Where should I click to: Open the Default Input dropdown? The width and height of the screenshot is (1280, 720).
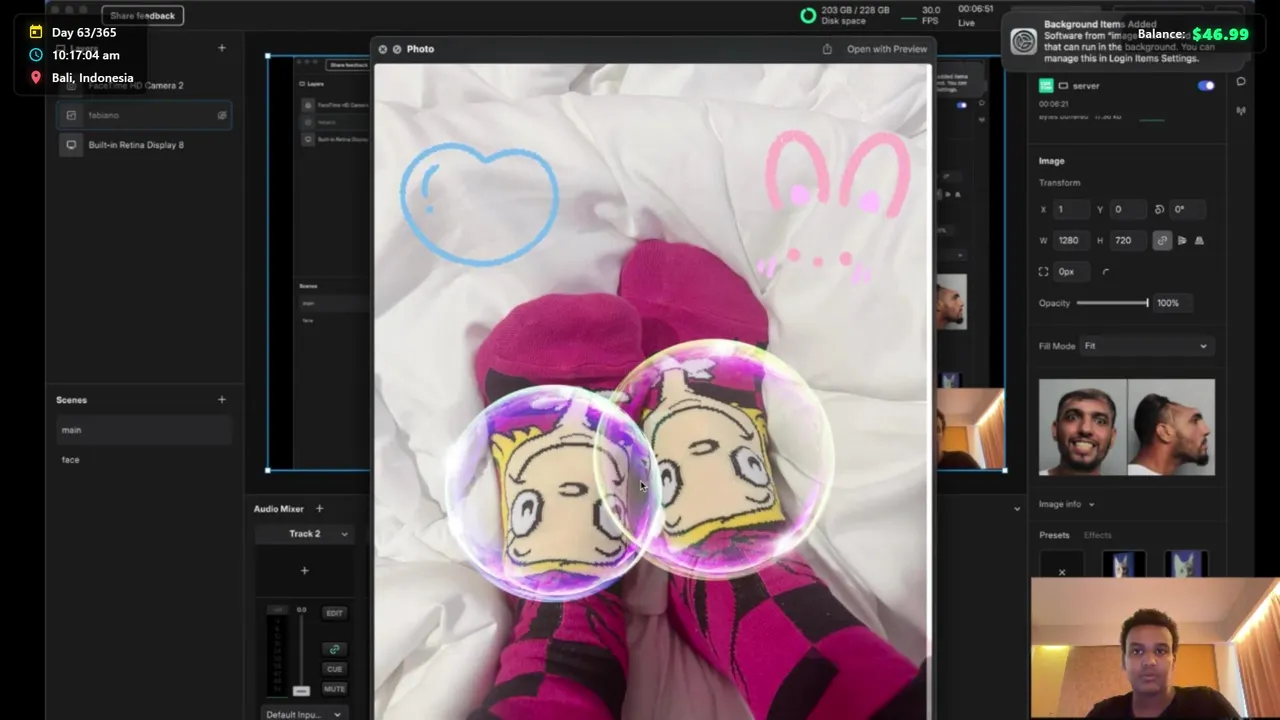303,714
